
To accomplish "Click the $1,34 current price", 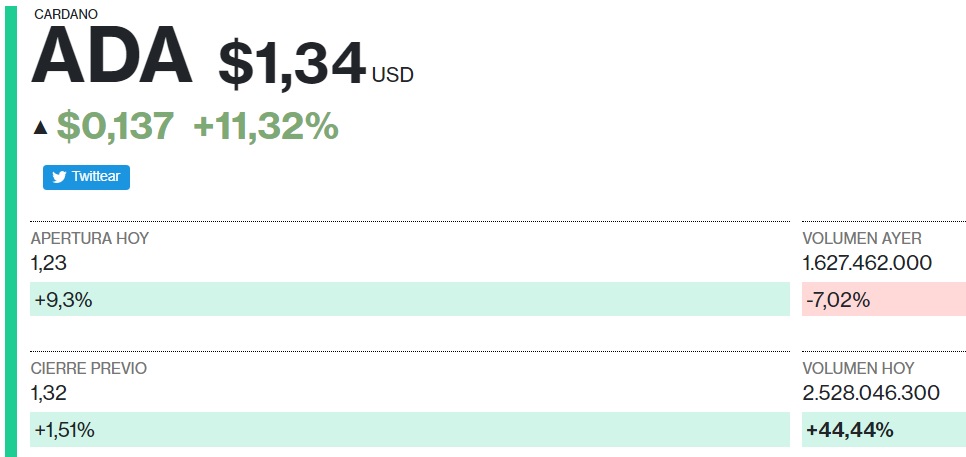I will 292,64.
